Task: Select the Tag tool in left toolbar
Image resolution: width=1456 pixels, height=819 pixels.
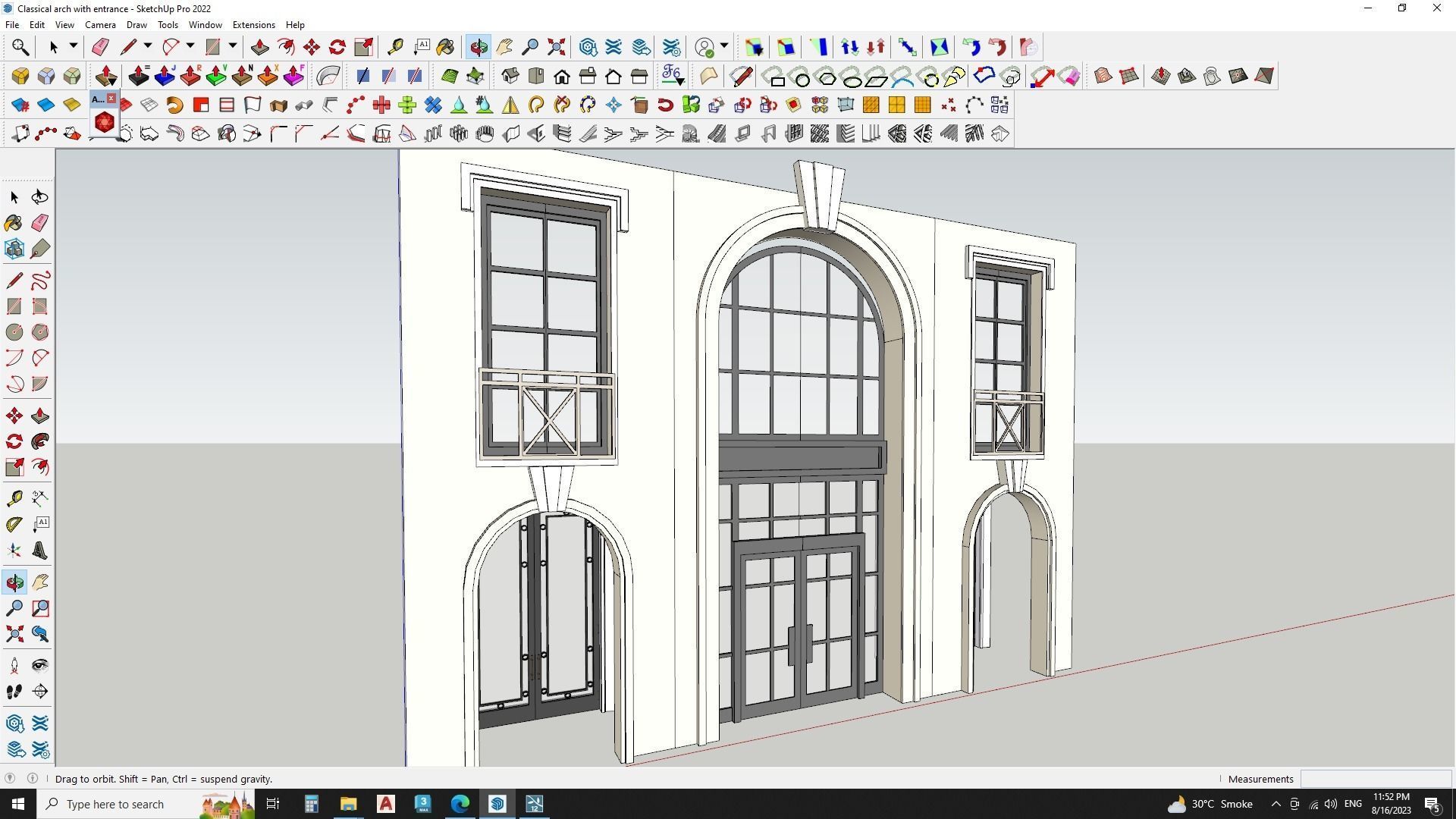Action: (x=40, y=249)
